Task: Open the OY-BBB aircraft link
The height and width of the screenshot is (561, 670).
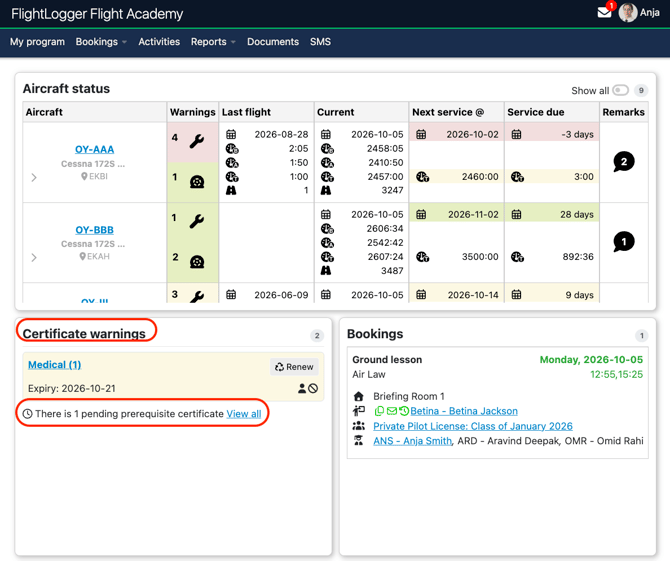Action: pyautogui.click(x=94, y=230)
